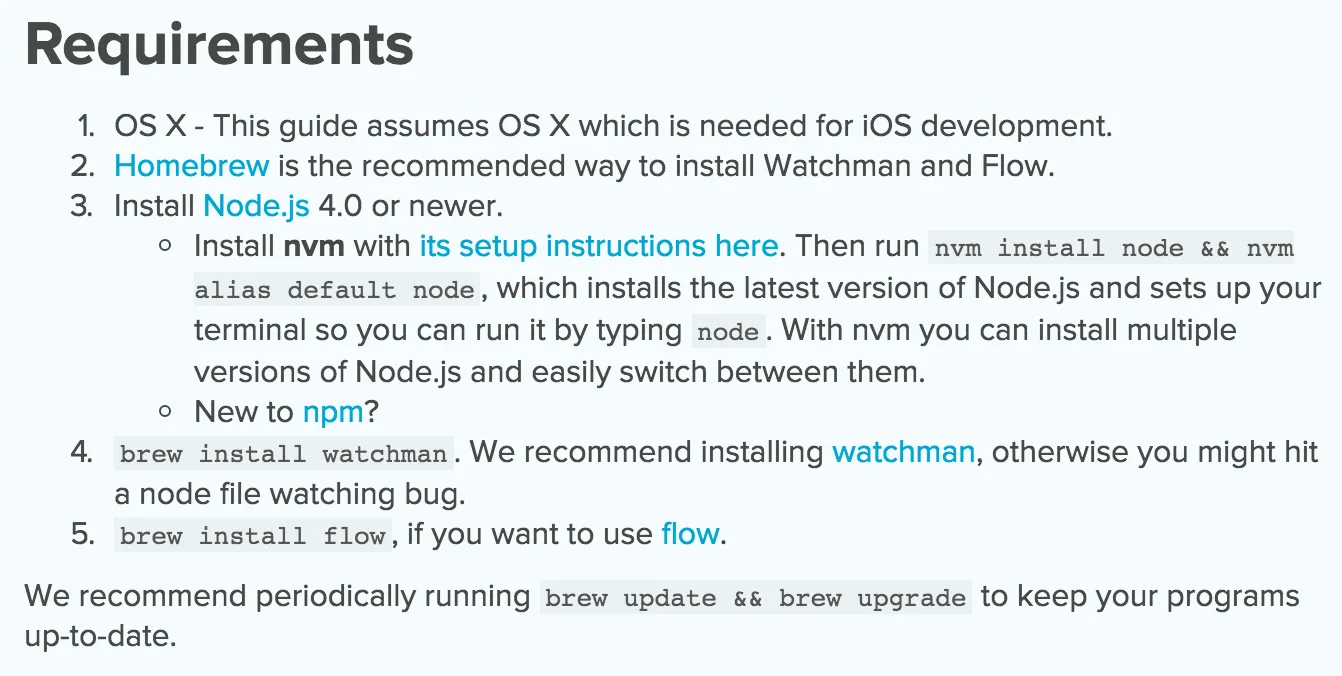Click the OS X requirement list item

click(613, 126)
